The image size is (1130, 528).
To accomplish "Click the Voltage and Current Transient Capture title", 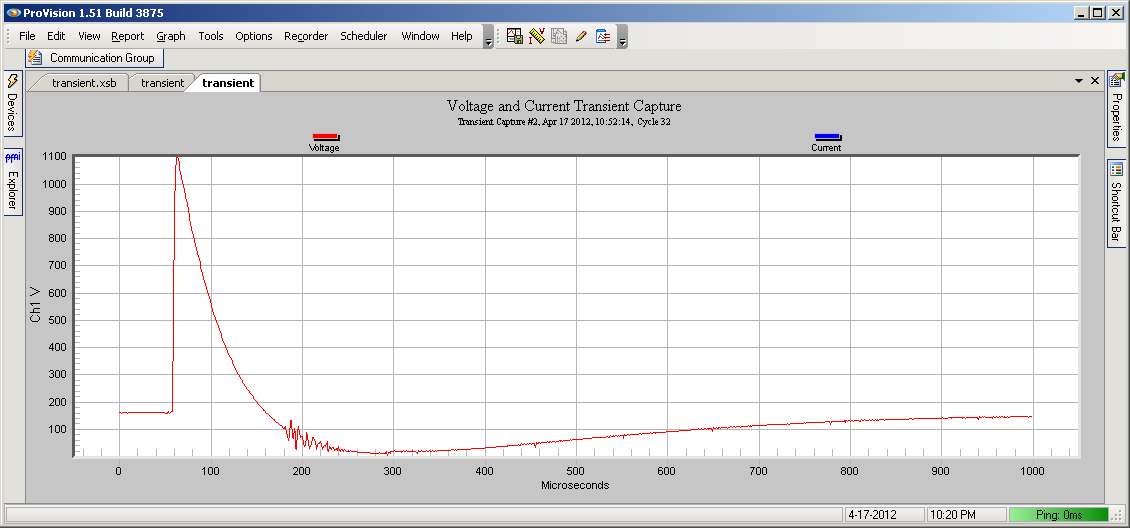I will coord(564,107).
